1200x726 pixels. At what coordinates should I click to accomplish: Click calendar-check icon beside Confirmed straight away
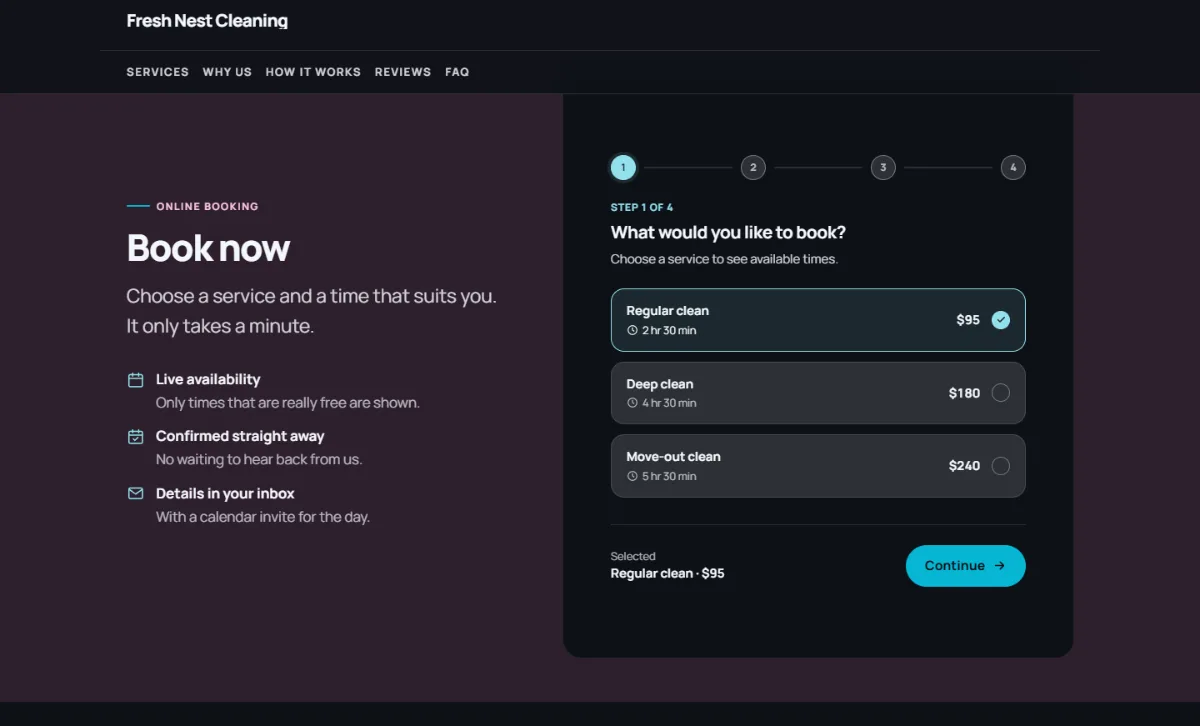[x=136, y=437]
